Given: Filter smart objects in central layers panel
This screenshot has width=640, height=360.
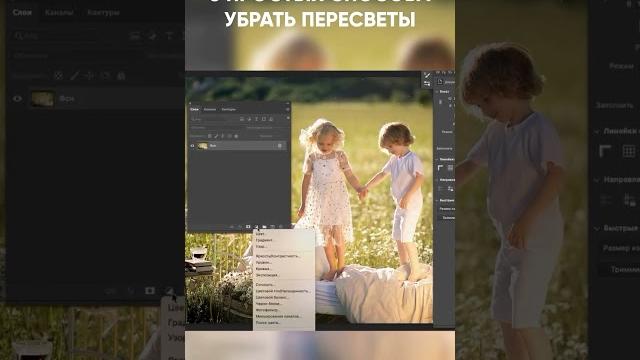Looking at the screenshot, I should point(271,119).
